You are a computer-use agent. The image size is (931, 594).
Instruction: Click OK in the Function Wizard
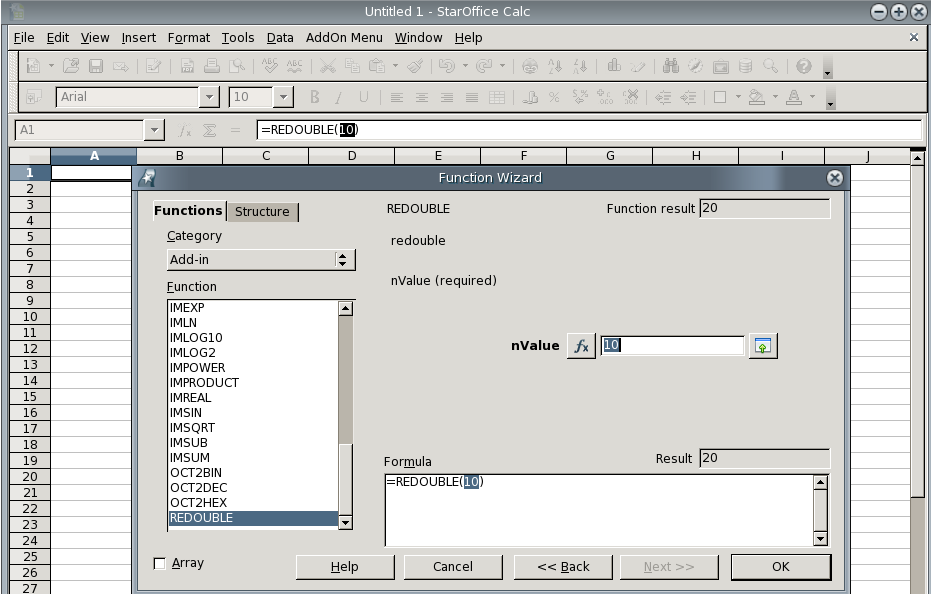click(x=781, y=567)
